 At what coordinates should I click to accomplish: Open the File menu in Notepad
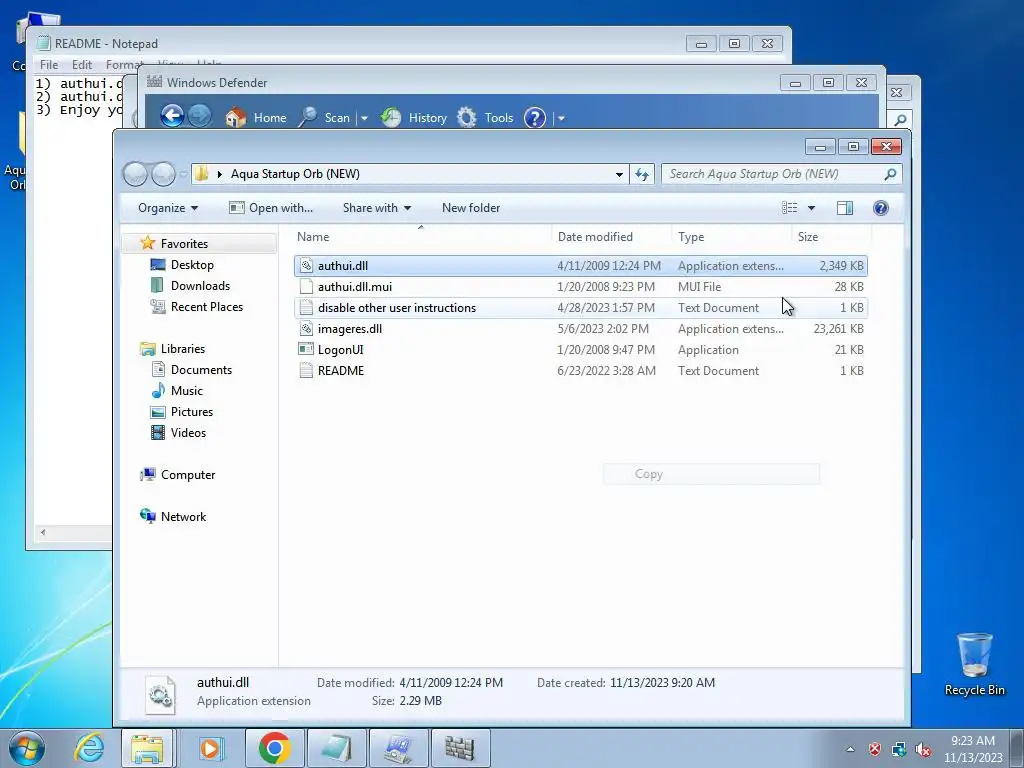point(48,65)
